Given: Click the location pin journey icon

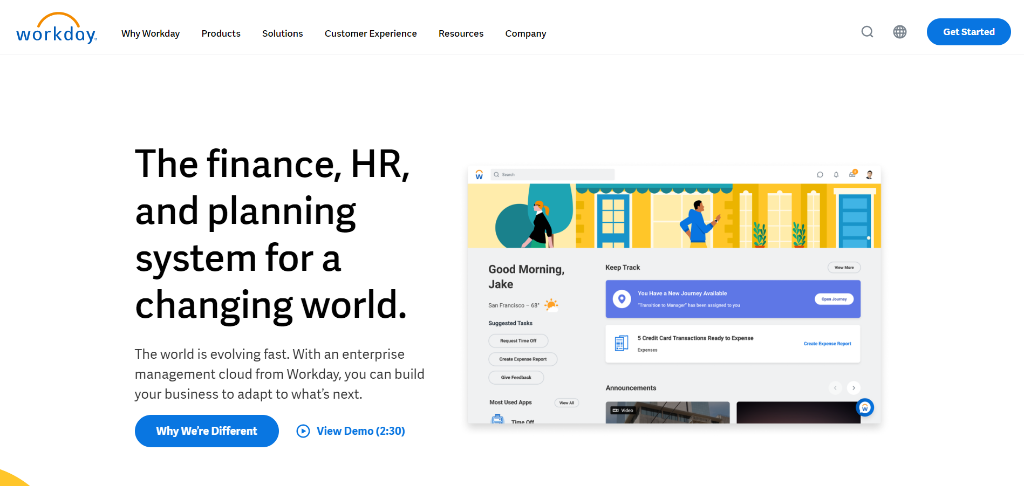Looking at the screenshot, I should pos(622,299).
